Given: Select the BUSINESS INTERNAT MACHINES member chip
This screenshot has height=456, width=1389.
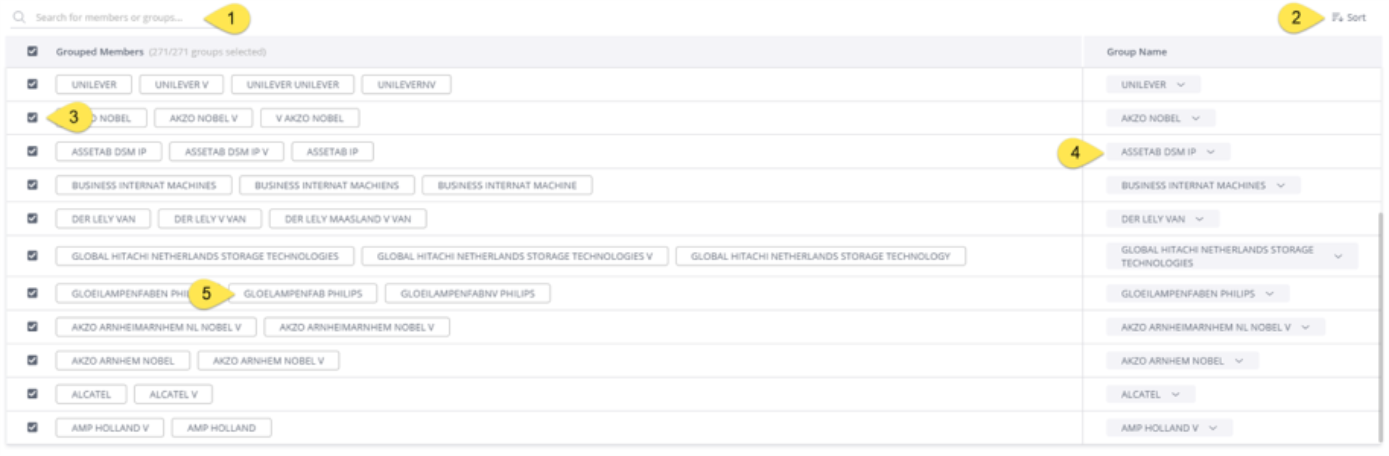Looking at the screenshot, I should (144, 185).
